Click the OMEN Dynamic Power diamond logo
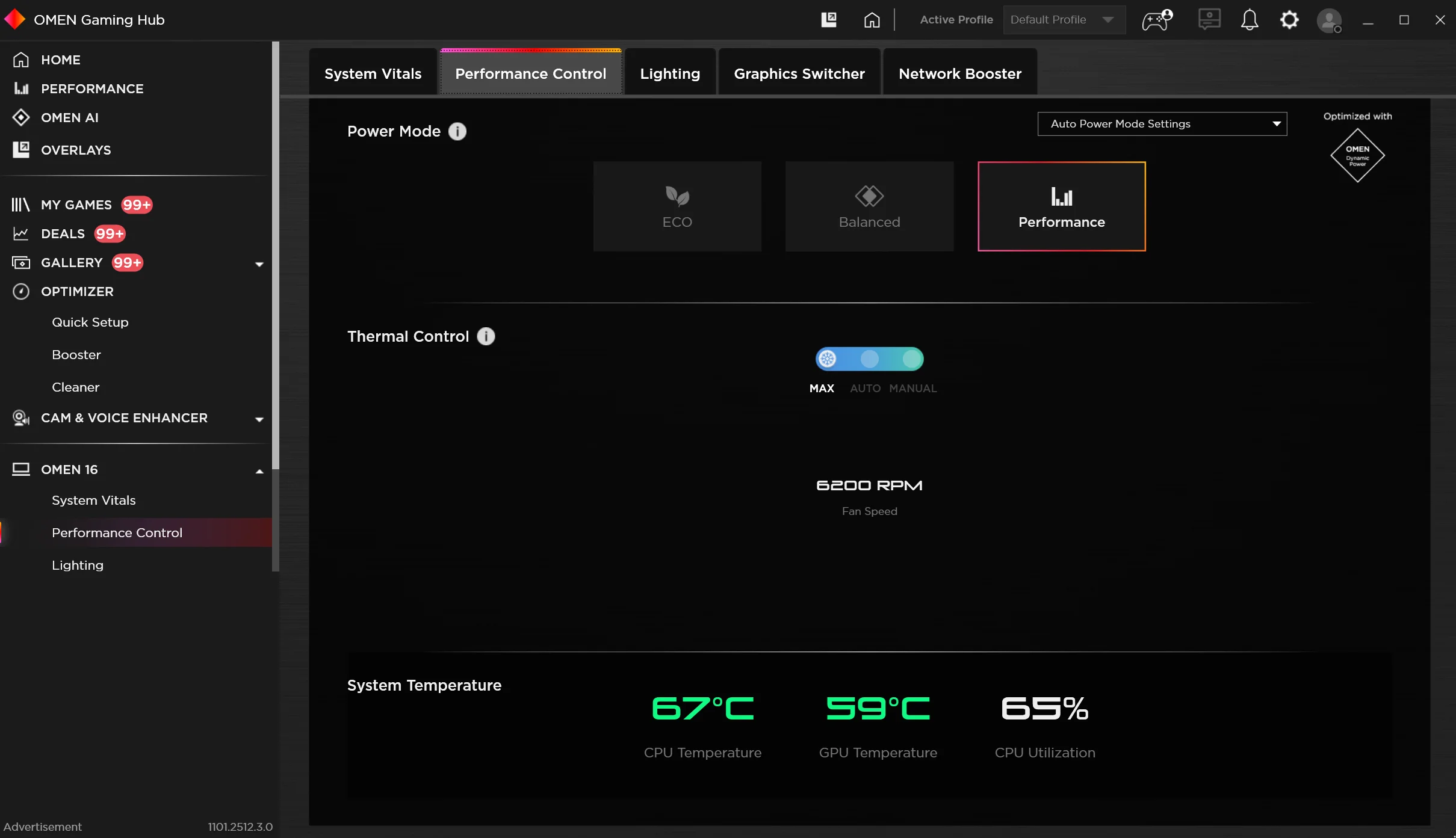This screenshot has width=1456, height=838. coord(1357,155)
